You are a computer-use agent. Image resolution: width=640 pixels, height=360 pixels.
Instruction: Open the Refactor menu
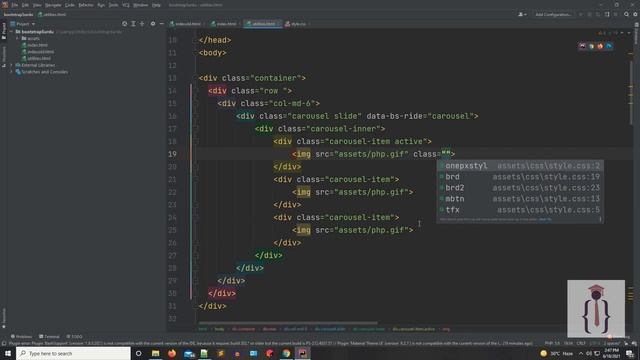point(86,5)
